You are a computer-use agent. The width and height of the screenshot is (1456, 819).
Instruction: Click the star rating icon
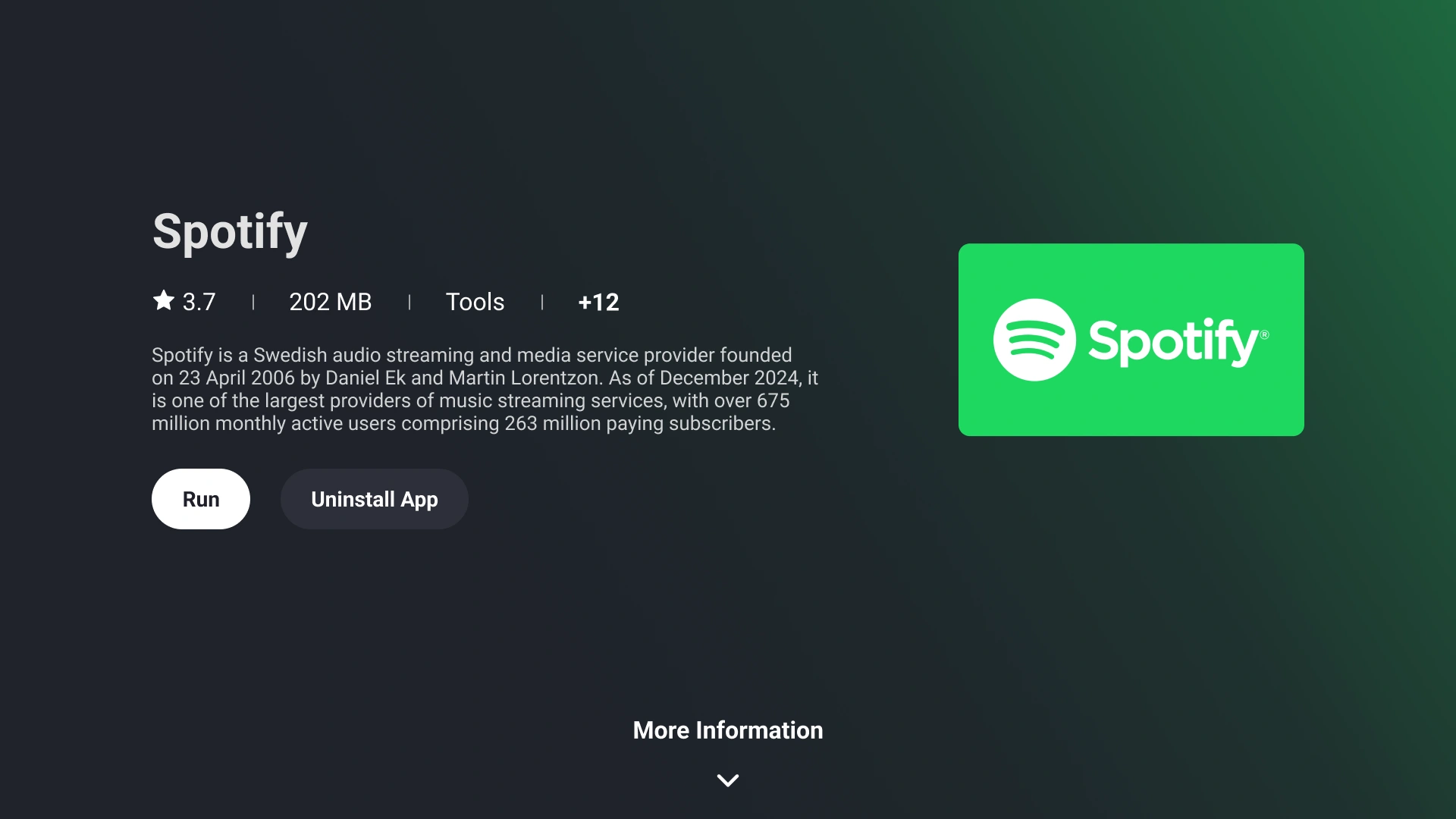click(164, 301)
